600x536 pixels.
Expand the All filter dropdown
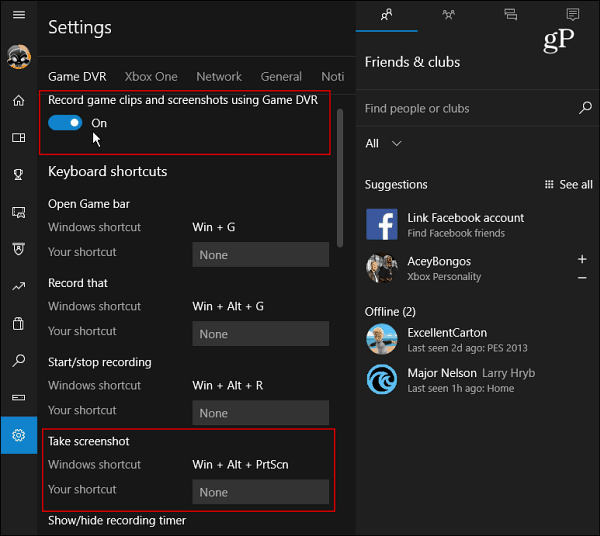tap(383, 143)
